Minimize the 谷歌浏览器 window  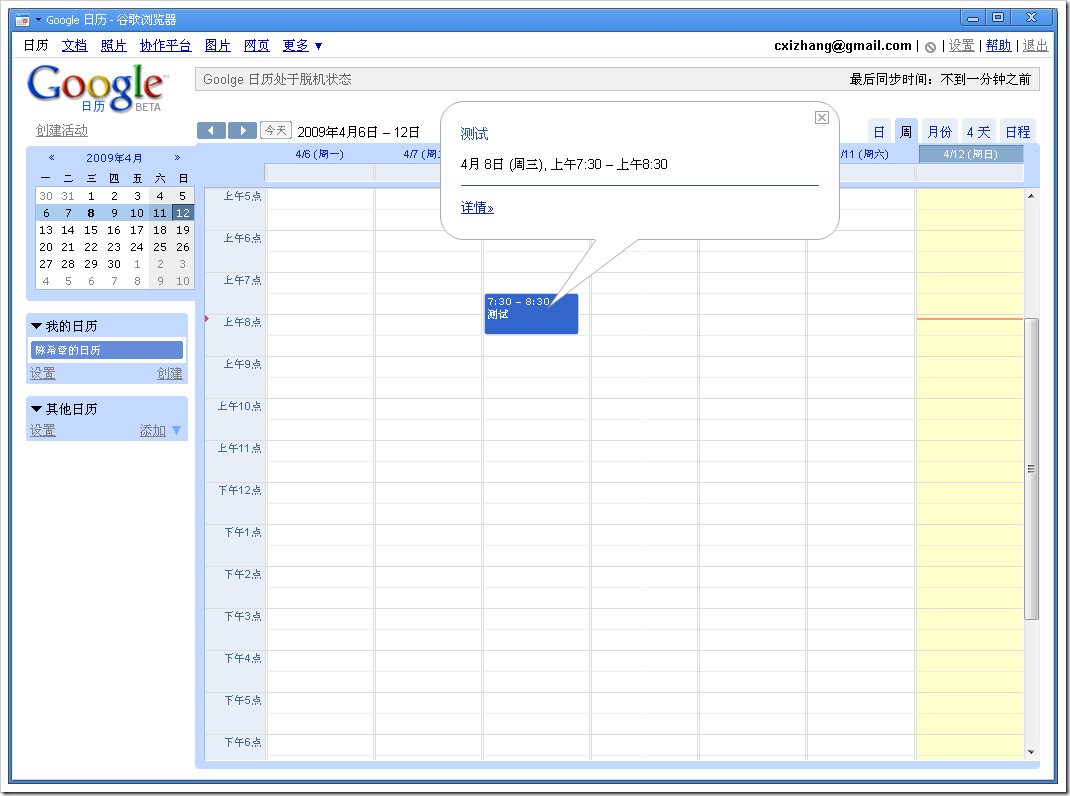pyautogui.click(x=973, y=18)
